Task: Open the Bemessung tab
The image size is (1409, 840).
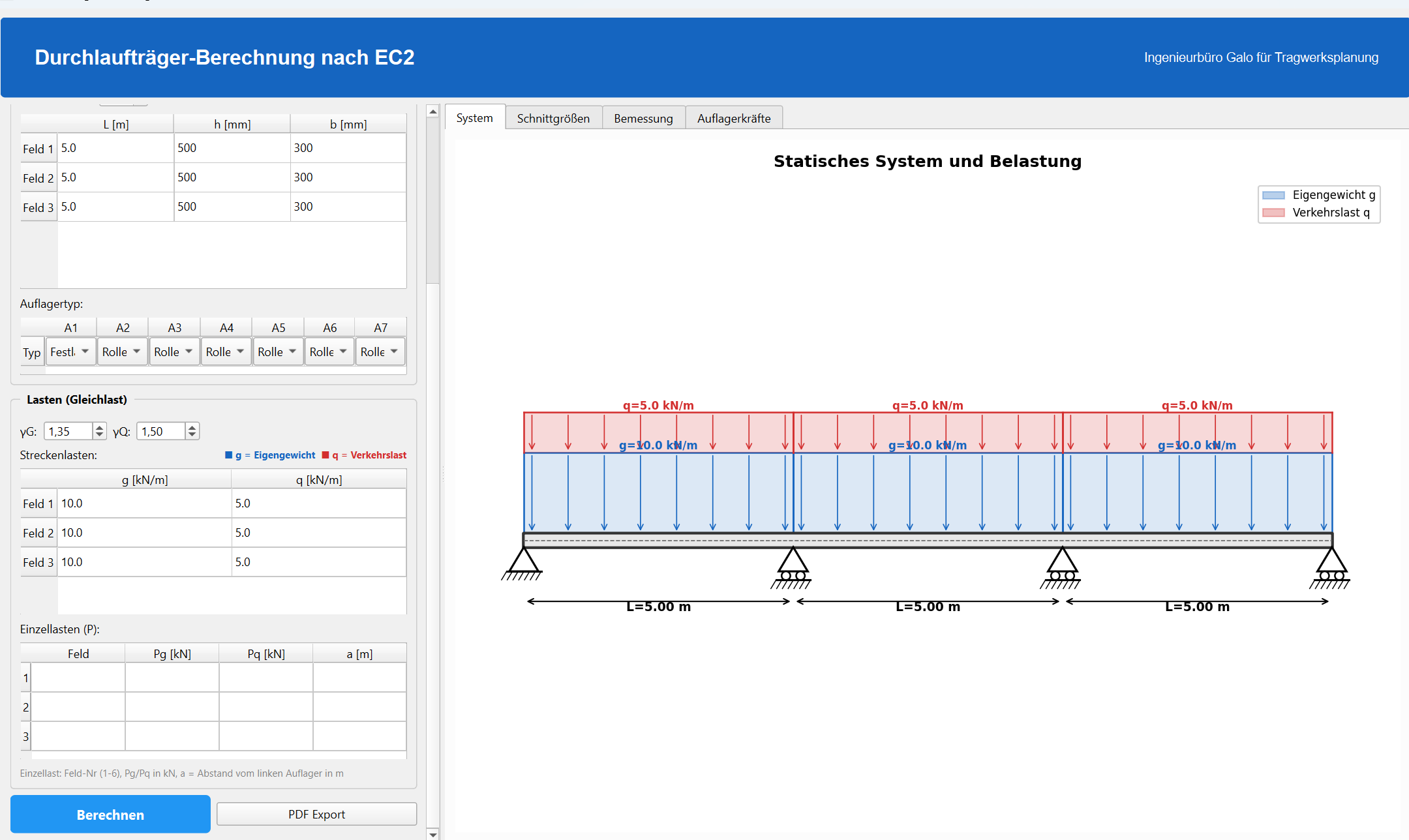Action: tap(643, 119)
